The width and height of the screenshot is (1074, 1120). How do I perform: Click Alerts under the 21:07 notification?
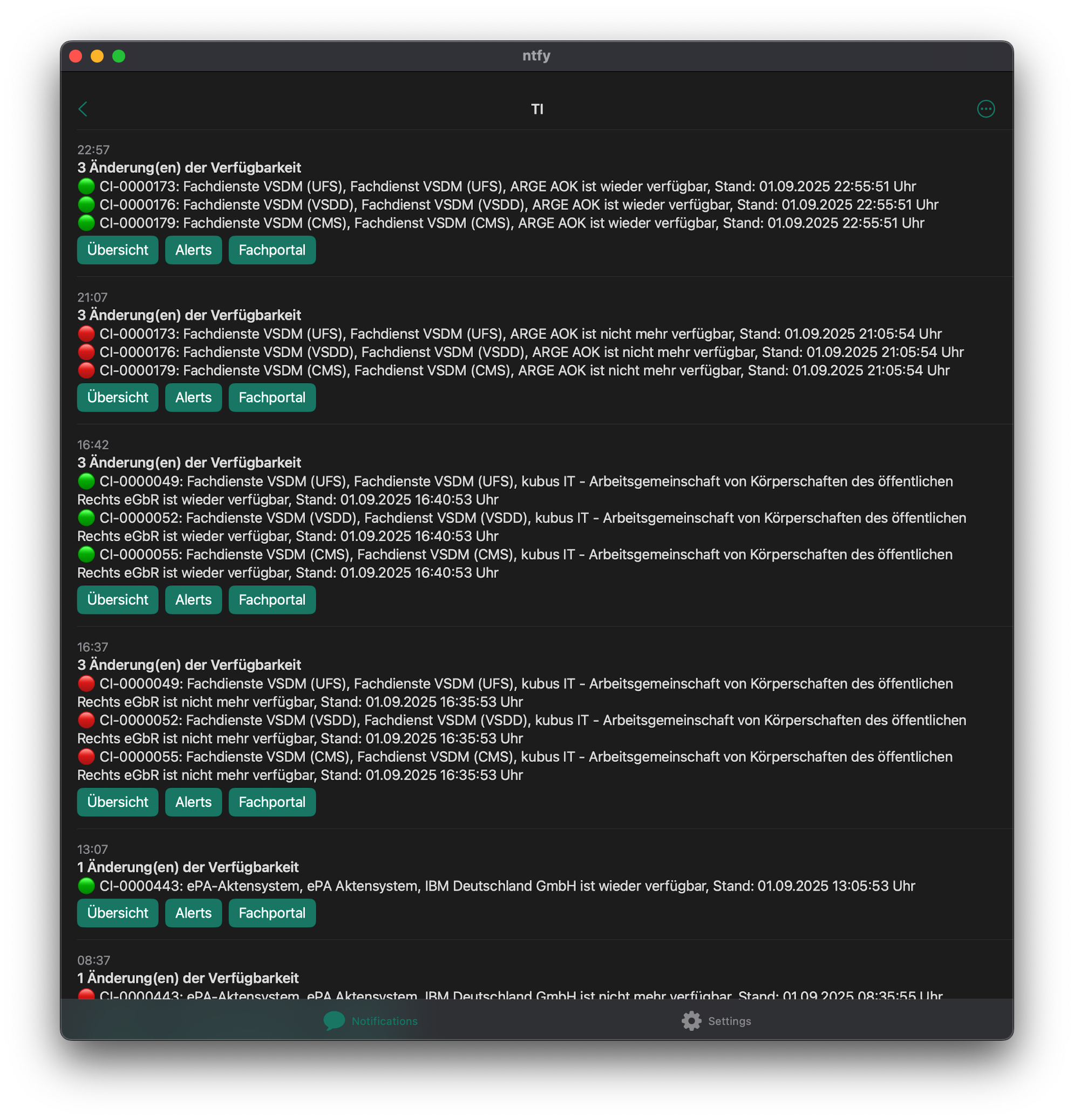(x=193, y=397)
